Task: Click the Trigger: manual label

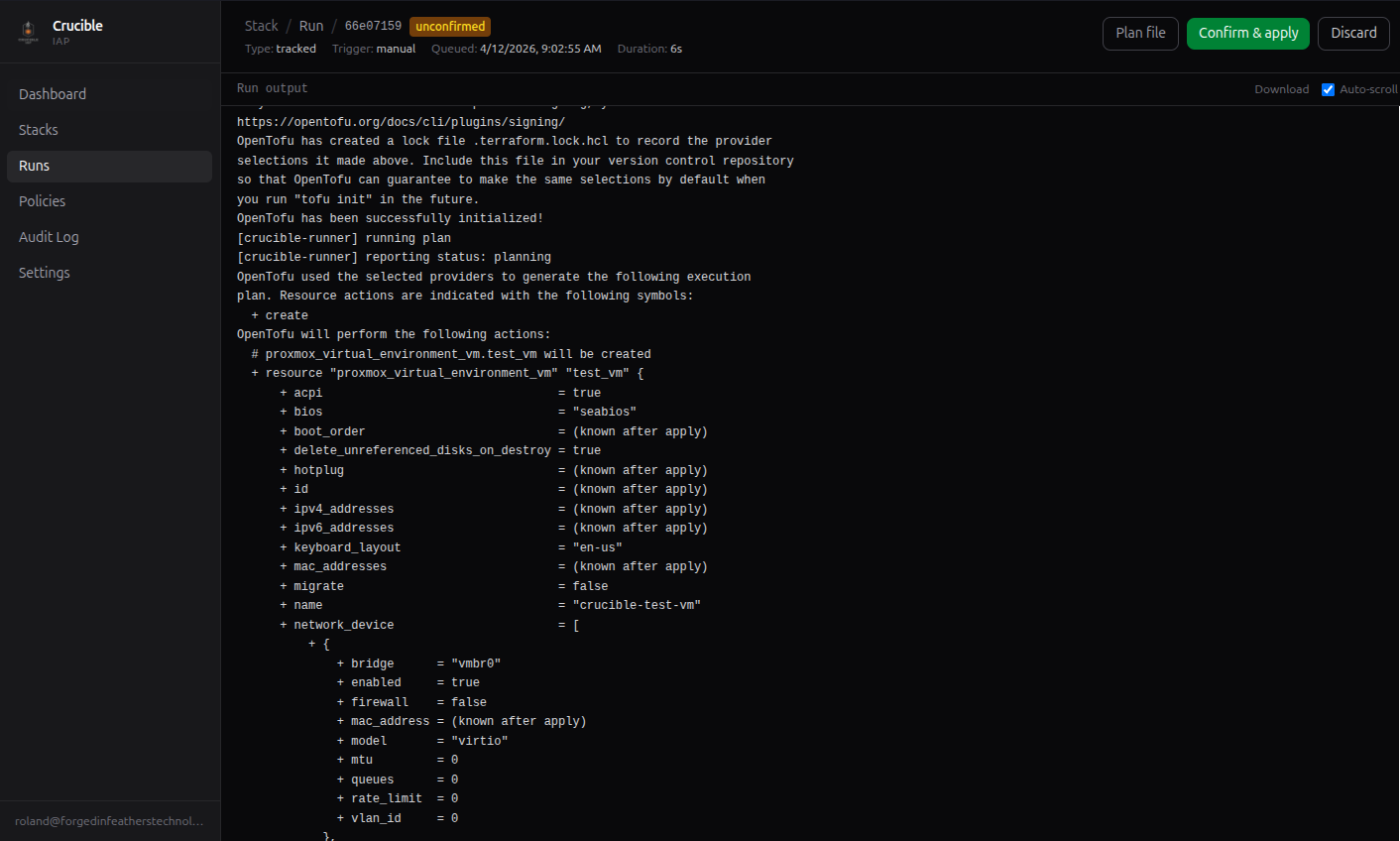Action: point(374,48)
